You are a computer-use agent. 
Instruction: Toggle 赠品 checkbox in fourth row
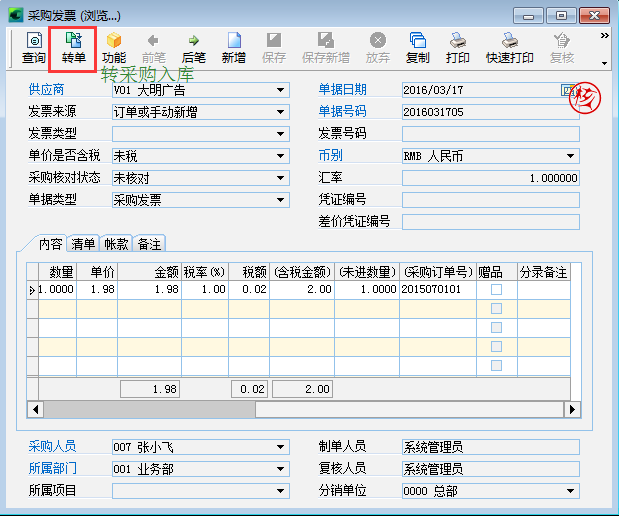pyautogui.click(x=496, y=346)
